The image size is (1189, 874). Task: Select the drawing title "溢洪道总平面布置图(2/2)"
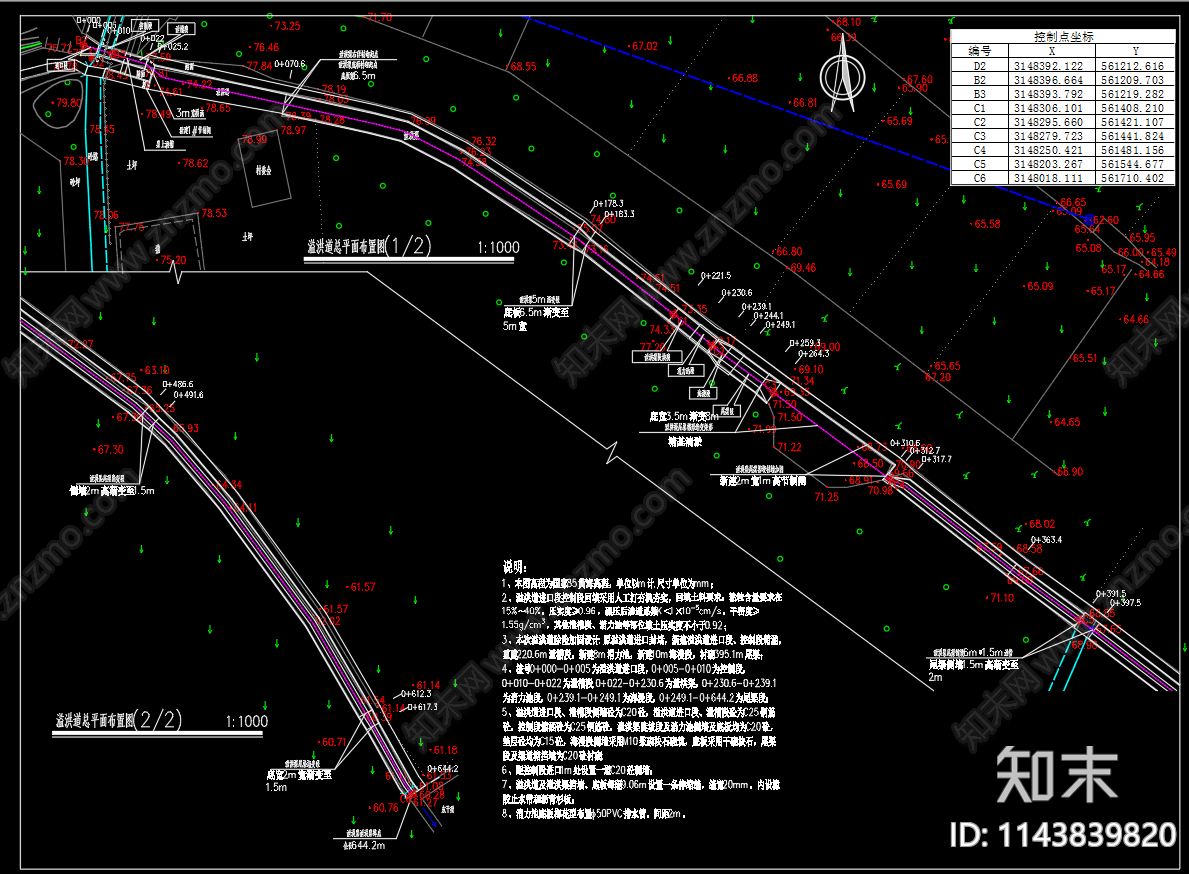[118, 720]
